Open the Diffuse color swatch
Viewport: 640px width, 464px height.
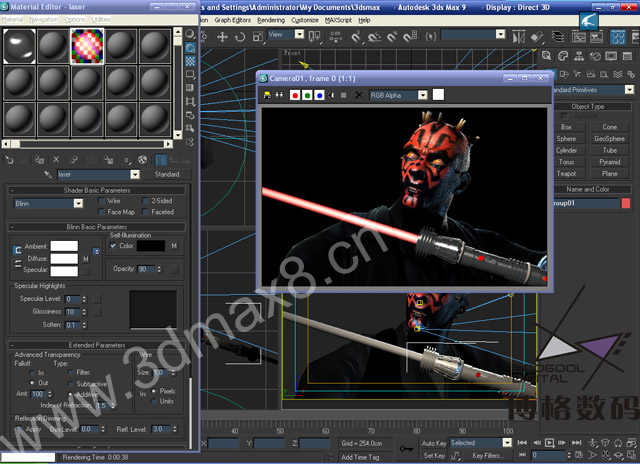pyautogui.click(x=64, y=259)
